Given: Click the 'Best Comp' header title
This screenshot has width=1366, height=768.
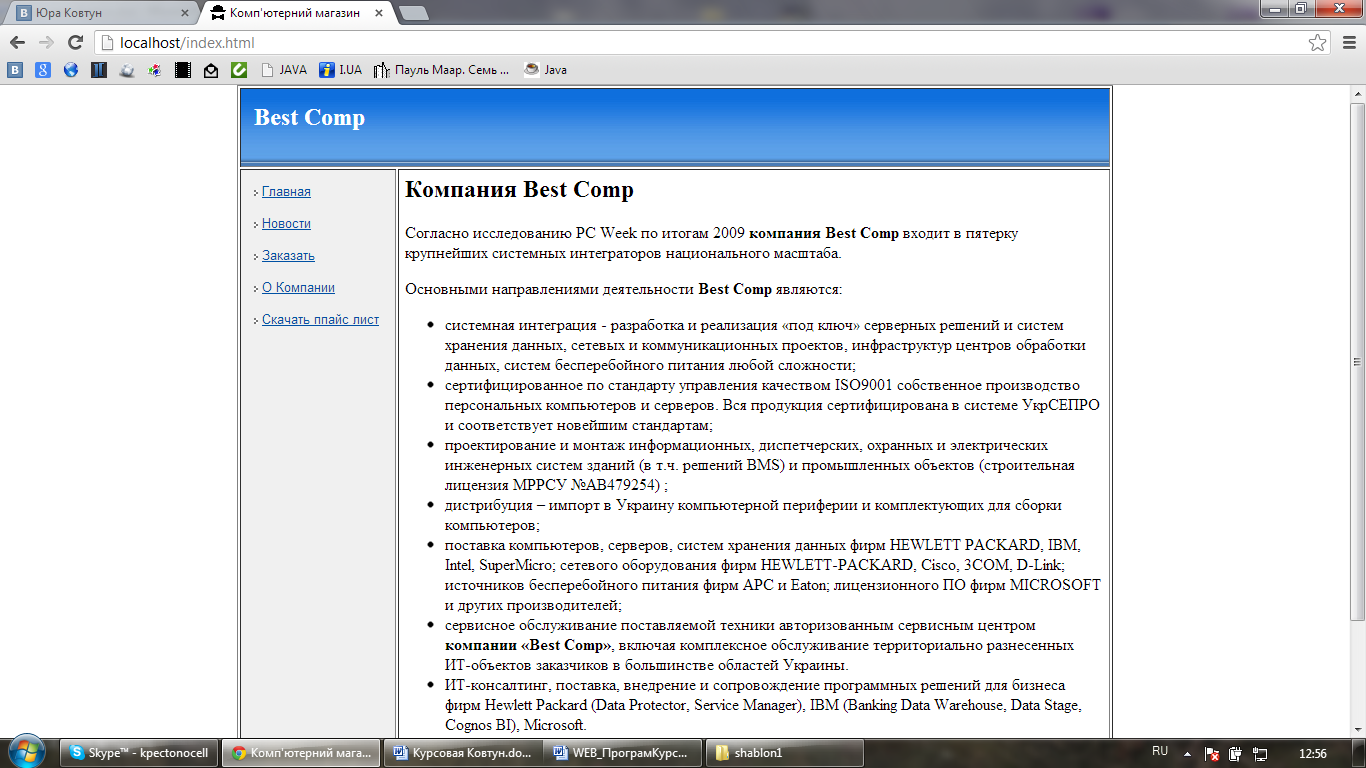Looking at the screenshot, I should pyautogui.click(x=309, y=118).
